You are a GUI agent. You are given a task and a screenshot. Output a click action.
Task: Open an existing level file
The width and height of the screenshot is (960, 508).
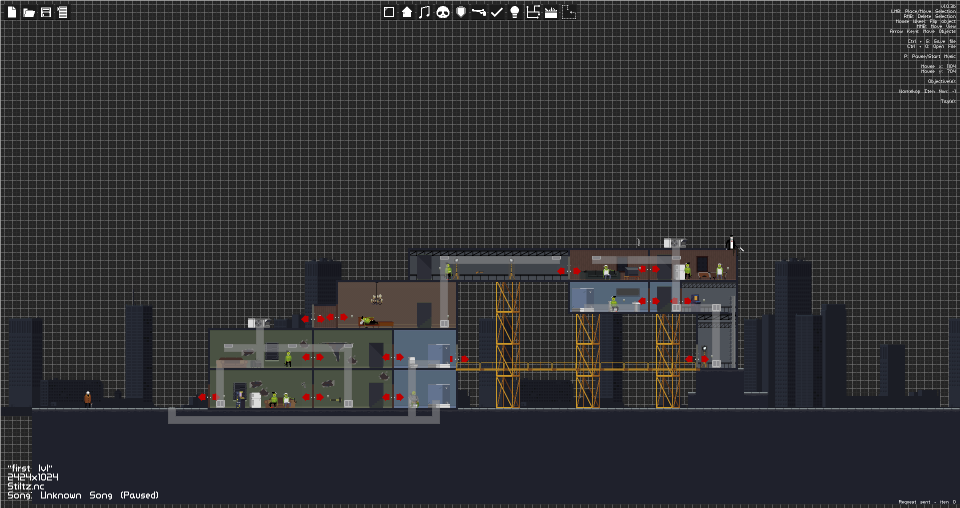pos(29,12)
